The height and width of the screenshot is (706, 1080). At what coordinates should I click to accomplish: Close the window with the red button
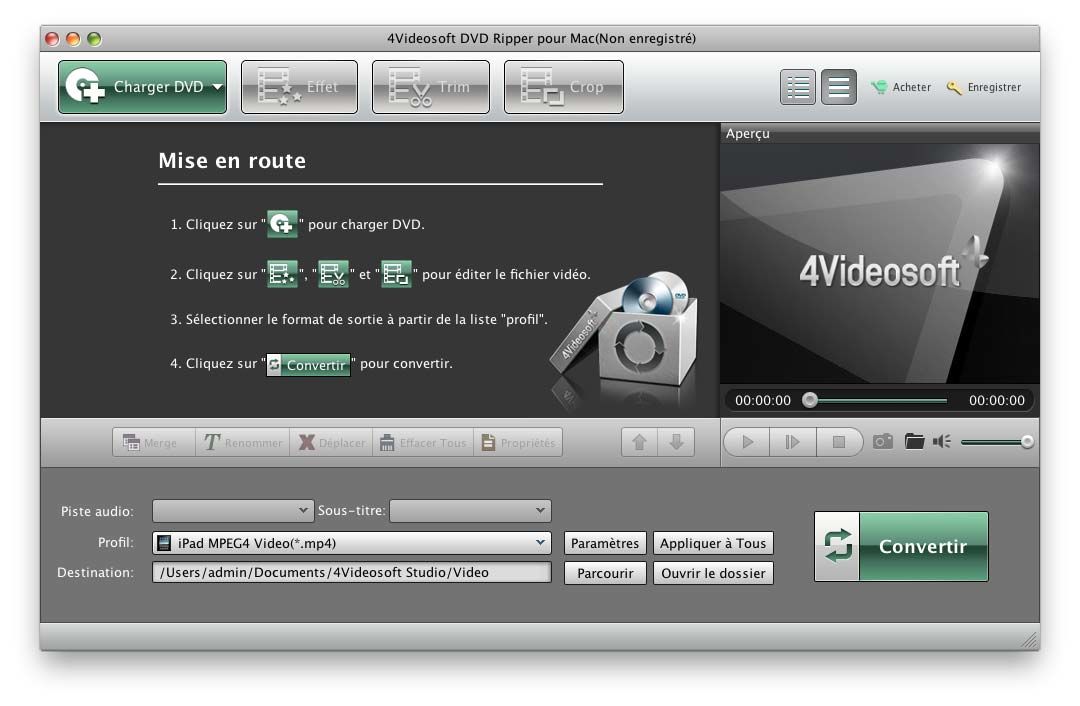[52, 39]
